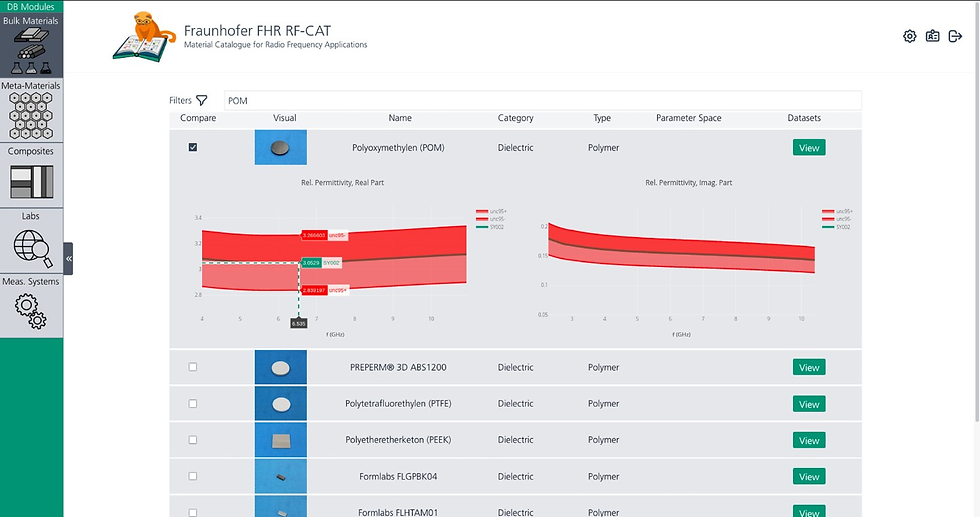
Task: Click the Rel. Permittivity, Imag. Part chart title
Action: click(x=689, y=183)
